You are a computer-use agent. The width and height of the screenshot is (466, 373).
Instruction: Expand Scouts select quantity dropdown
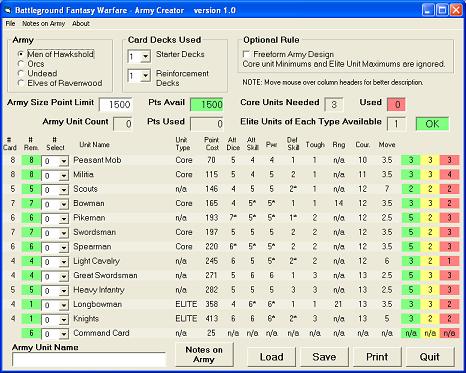coord(63,190)
